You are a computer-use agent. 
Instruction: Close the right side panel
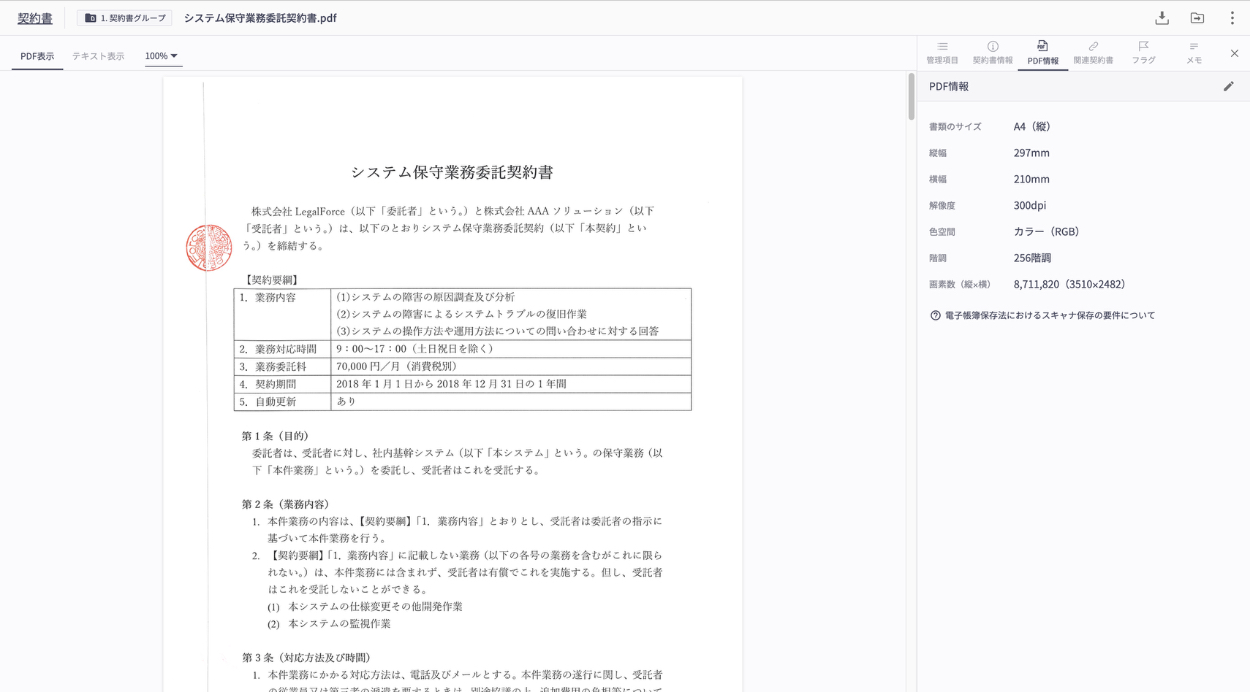tap(1234, 53)
